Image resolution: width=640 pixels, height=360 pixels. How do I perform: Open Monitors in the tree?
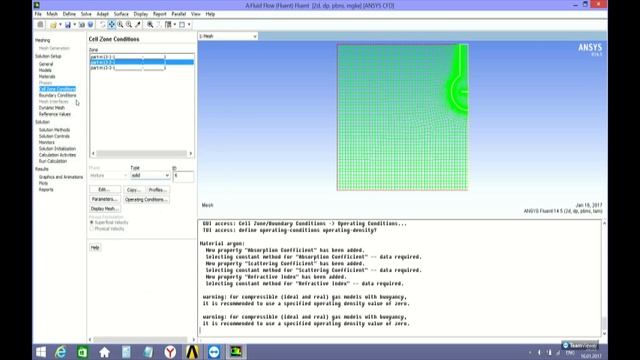pyautogui.click(x=47, y=142)
